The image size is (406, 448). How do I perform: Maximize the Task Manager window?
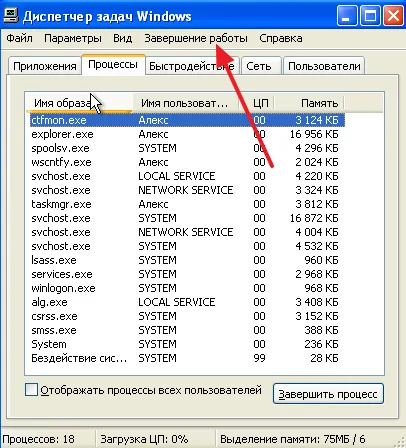370,16
